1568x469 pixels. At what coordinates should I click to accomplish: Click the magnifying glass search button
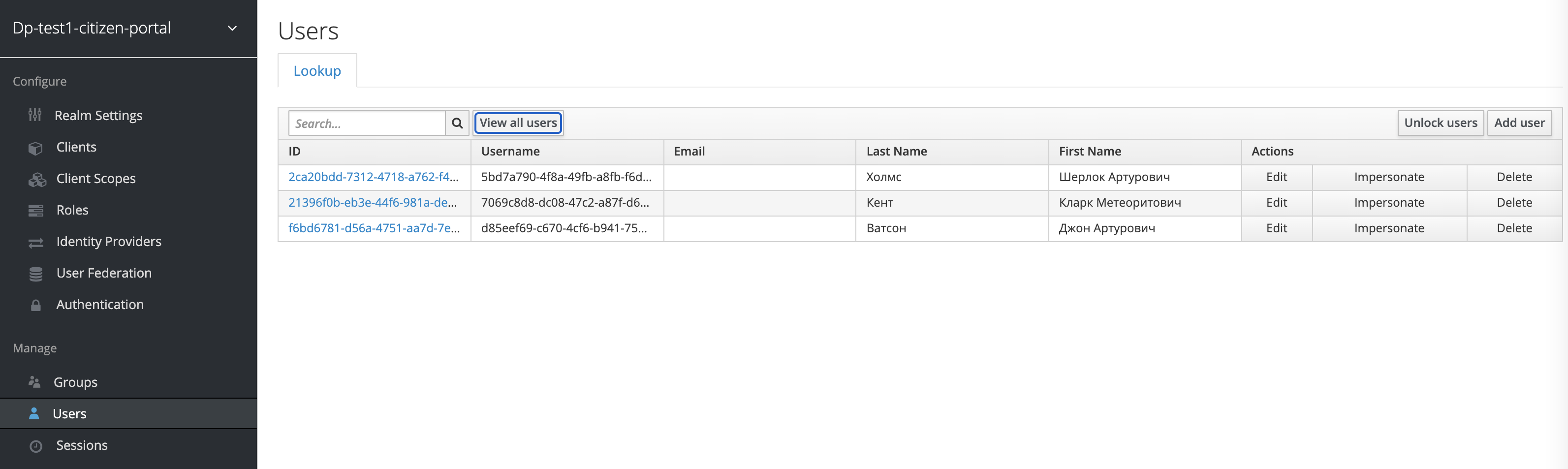pos(457,124)
